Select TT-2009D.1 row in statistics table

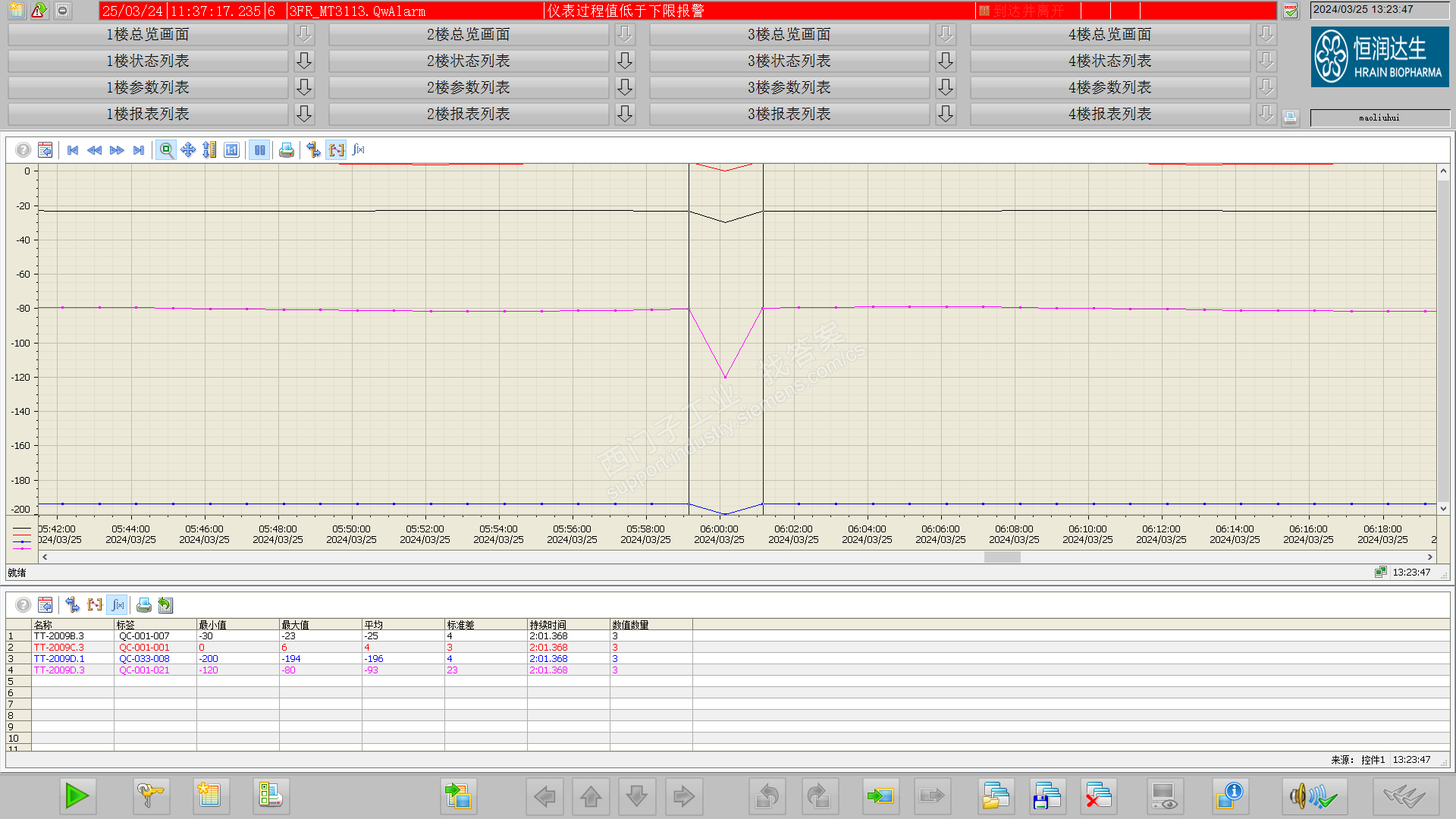click(59, 659)
